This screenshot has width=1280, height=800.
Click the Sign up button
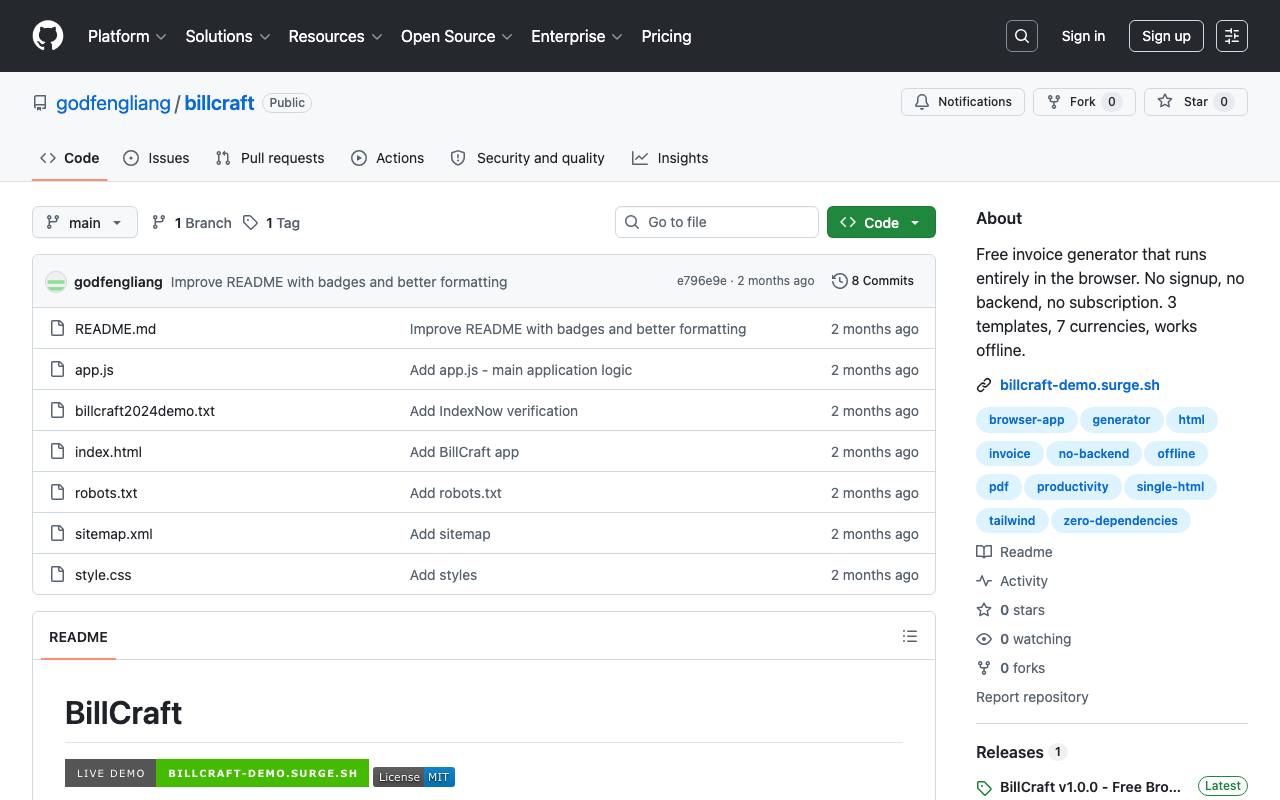tap(1166, 36)
